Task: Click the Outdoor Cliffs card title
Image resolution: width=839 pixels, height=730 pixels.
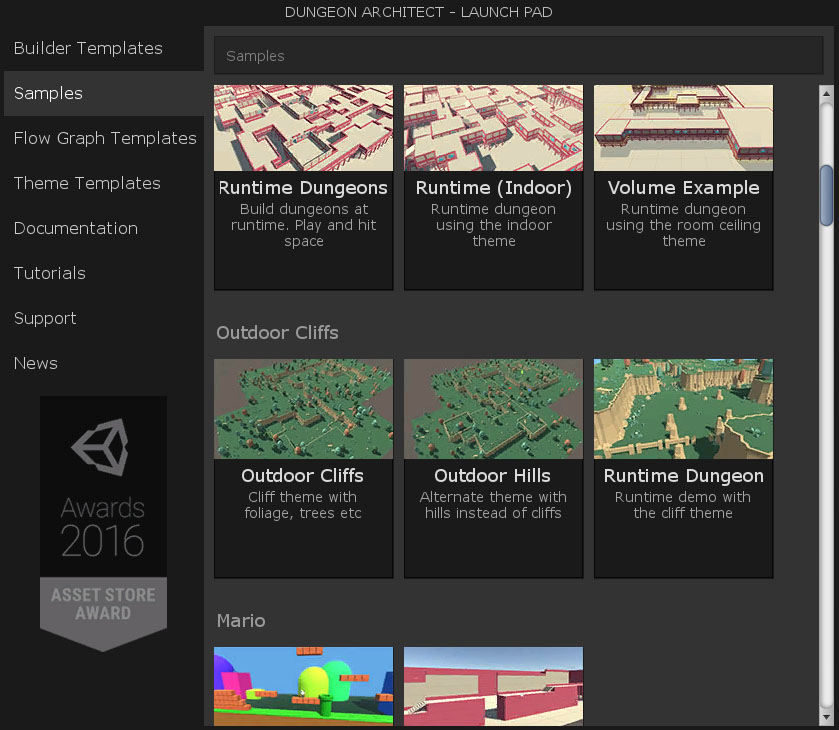Action: (302, 476)
